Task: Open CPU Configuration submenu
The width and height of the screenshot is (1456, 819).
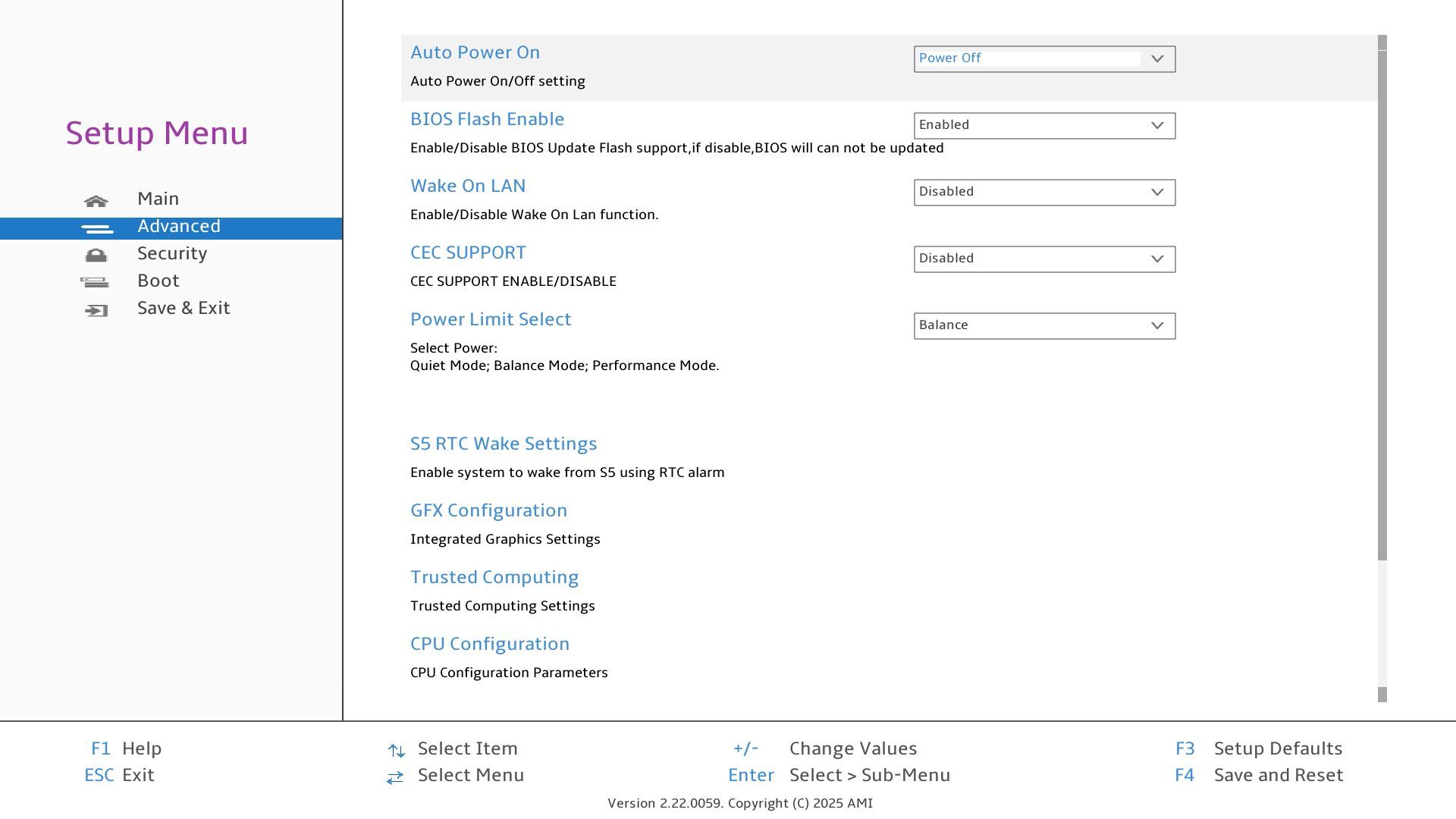Action: [x=490, y=644]
